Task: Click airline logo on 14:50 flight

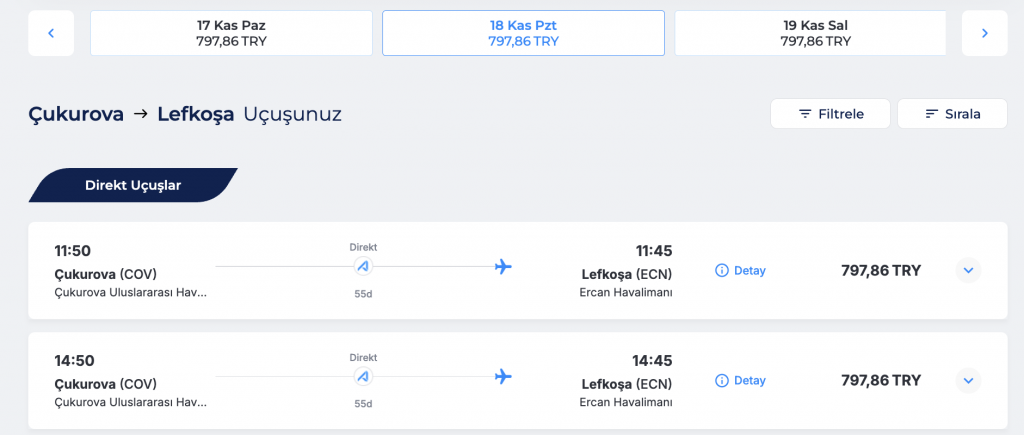Action: 363,377
